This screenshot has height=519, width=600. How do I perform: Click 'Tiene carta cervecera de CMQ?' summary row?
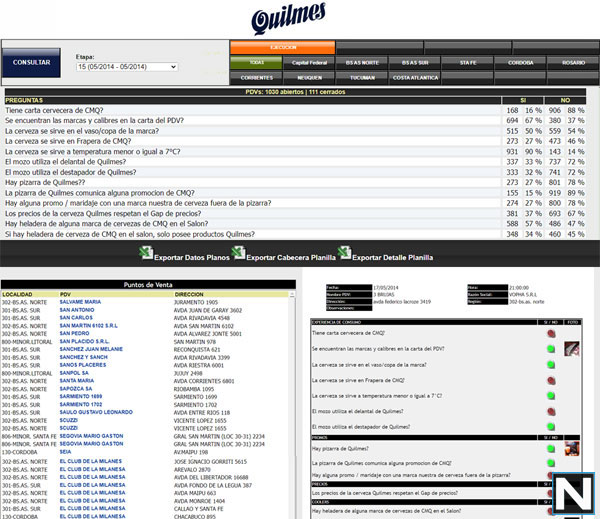coord(295,110)
